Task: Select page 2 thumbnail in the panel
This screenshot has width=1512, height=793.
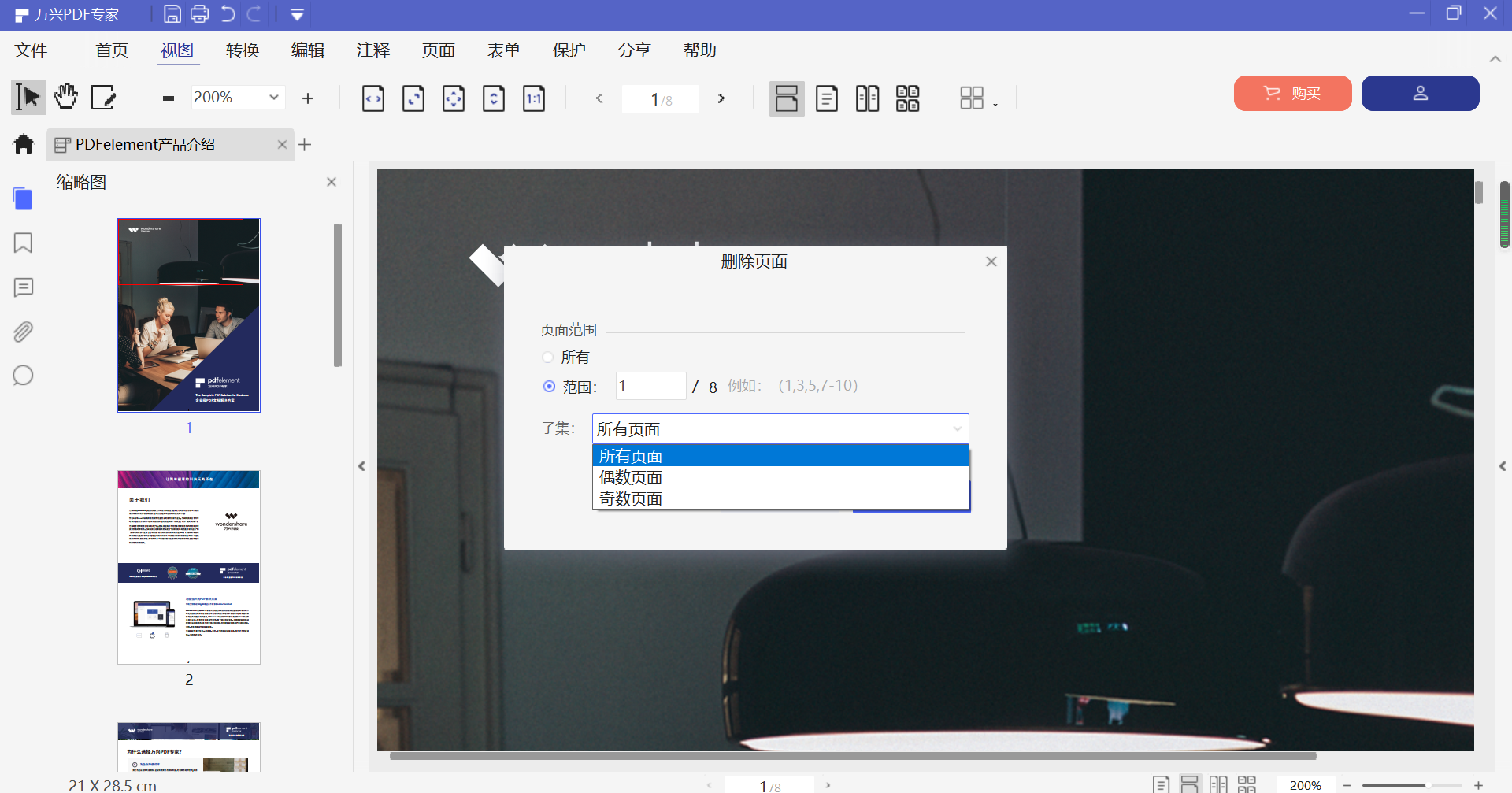Action: point(188,566)
